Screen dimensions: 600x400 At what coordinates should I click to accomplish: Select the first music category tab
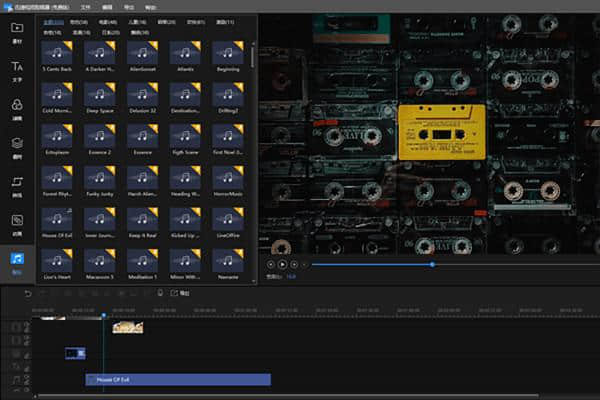point(53,20)
